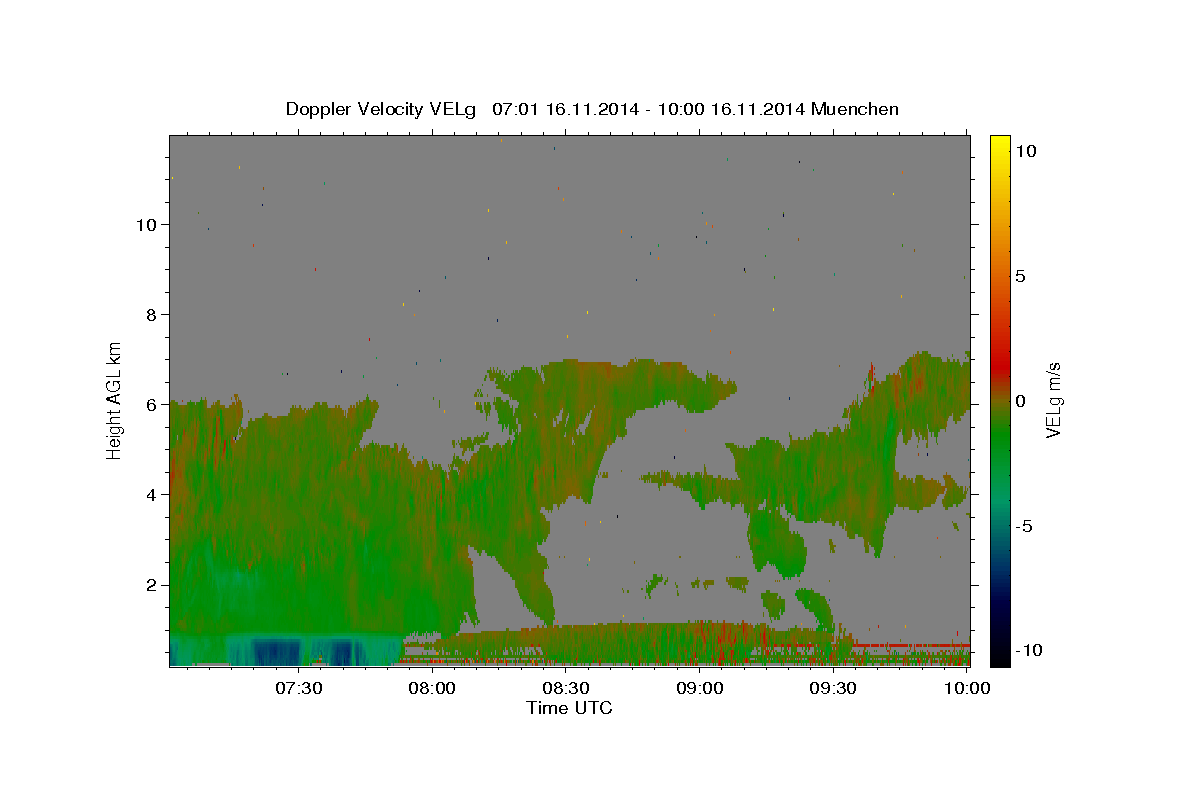Click the colorbar tick label '0'
The height and width of the screenshot is (800, 1200).
click(1020, 401)
